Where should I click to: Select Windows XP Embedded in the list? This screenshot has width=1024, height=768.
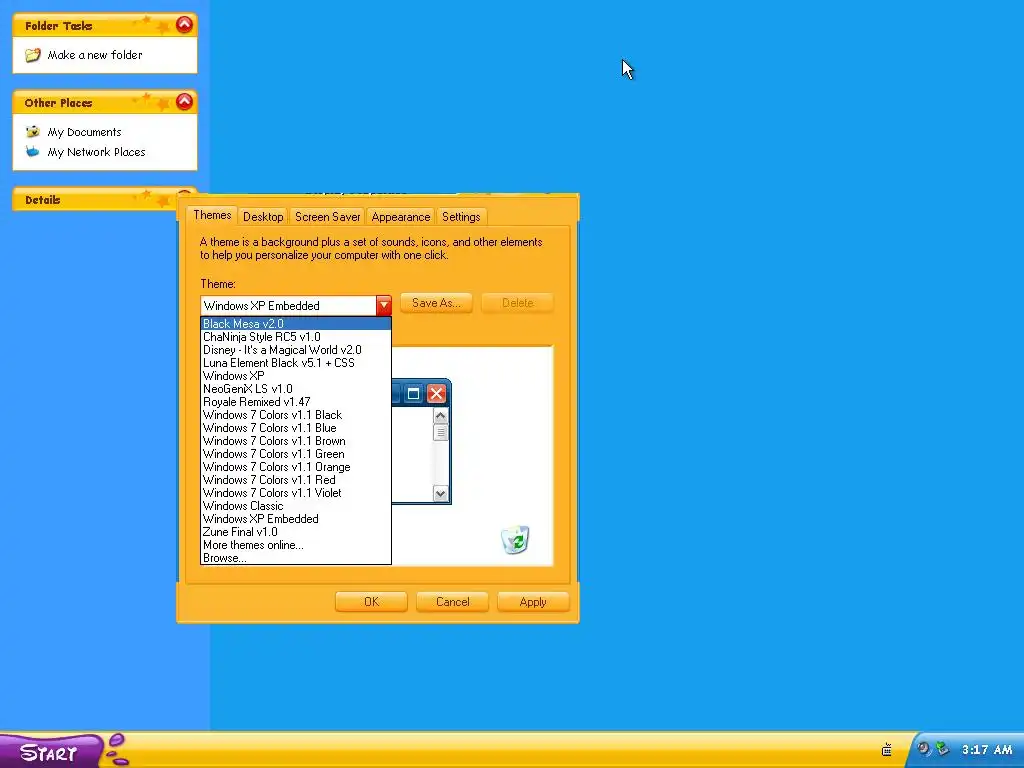(x=296, y=519)
